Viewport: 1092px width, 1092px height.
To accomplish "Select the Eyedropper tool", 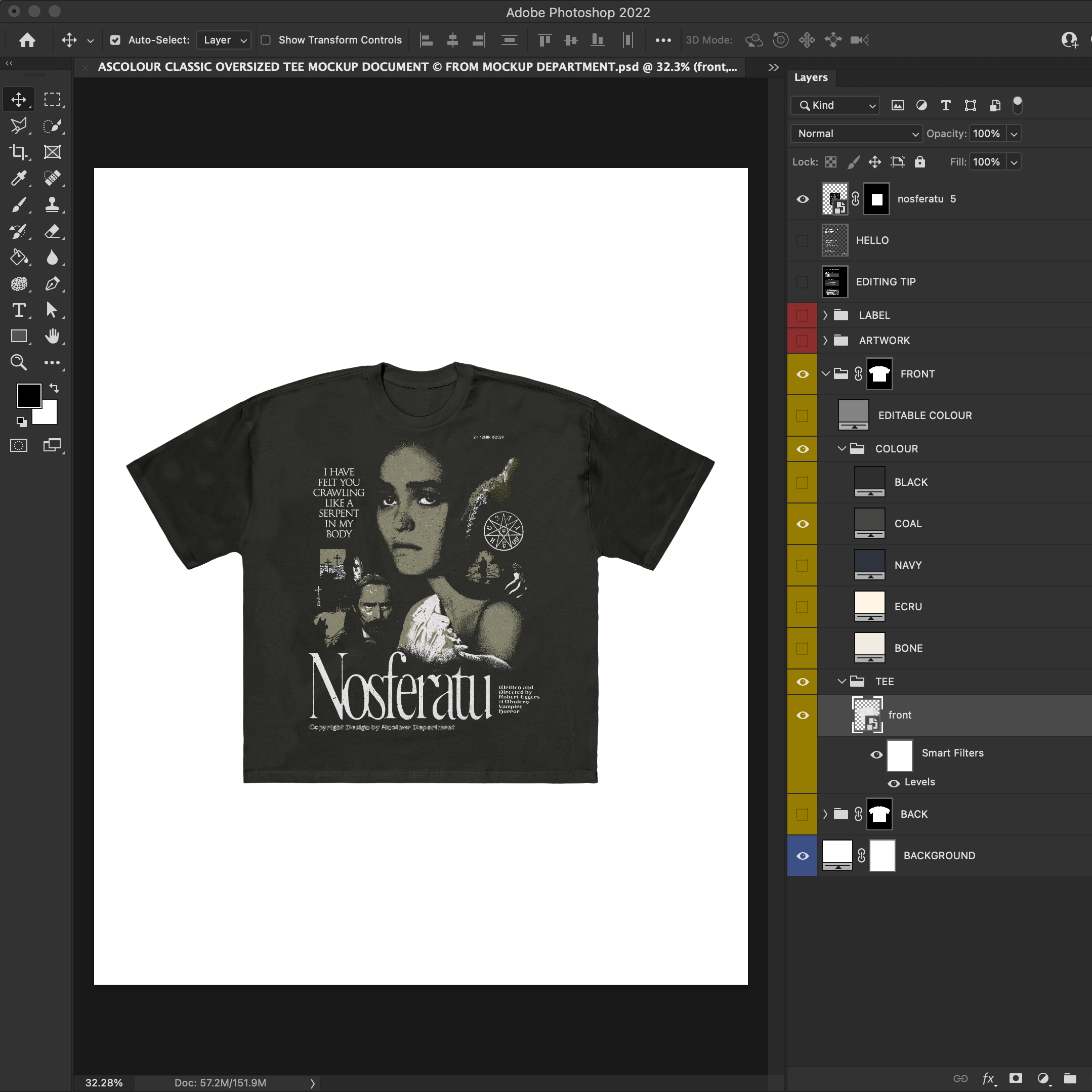I will tap(19, 178).
